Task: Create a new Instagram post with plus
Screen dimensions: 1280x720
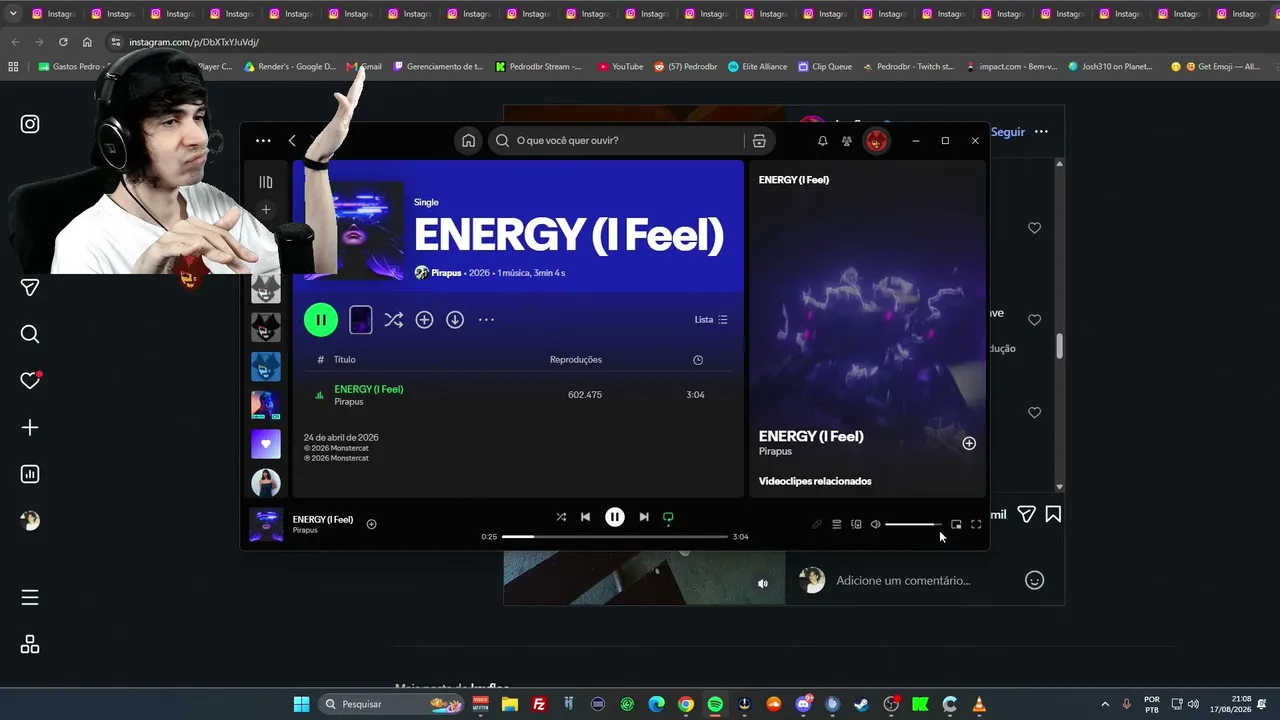Action: [x=30, y=428]
